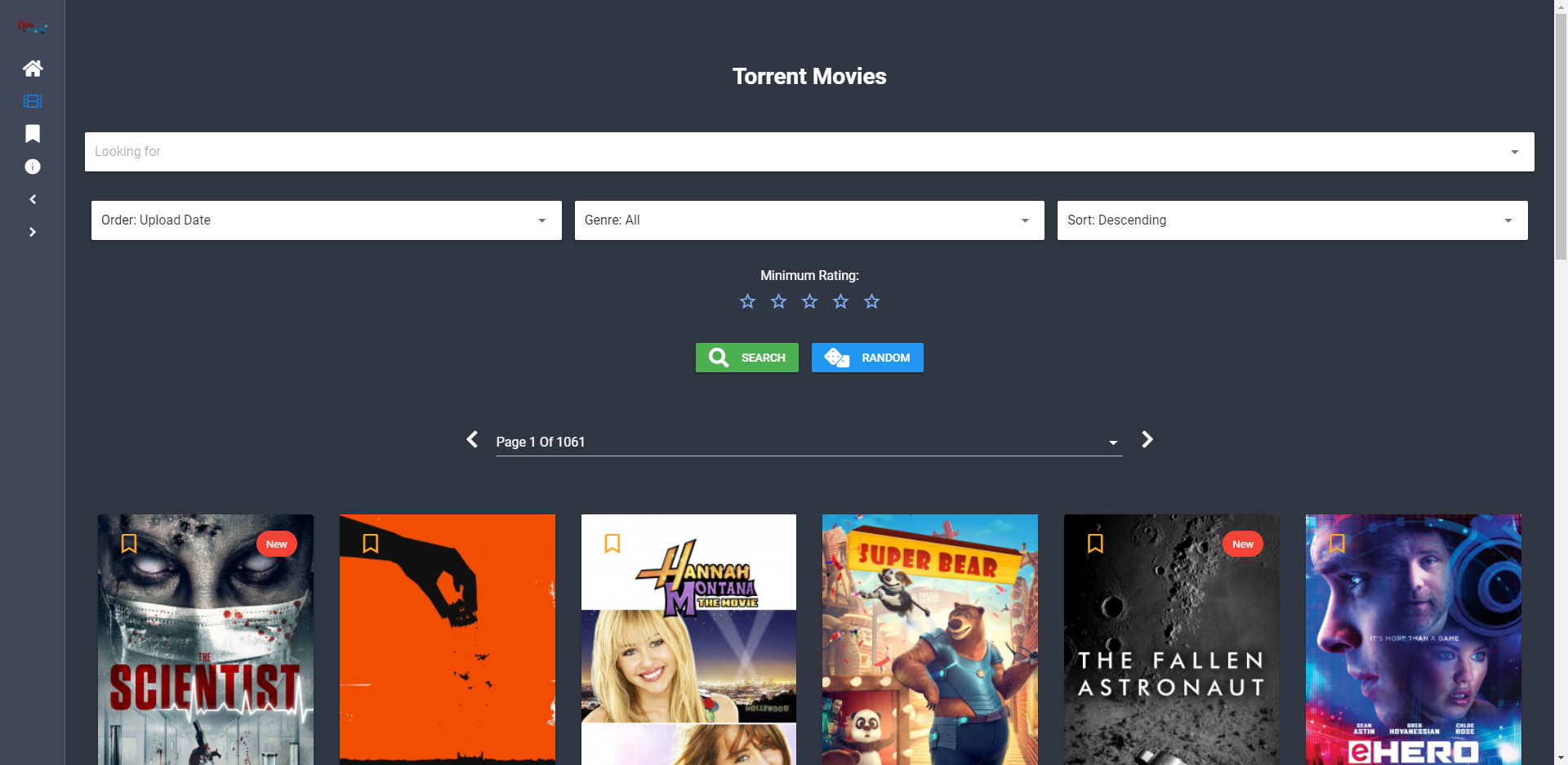Open the Movies film-strip sidebar icon

click(x=33, y=101)
